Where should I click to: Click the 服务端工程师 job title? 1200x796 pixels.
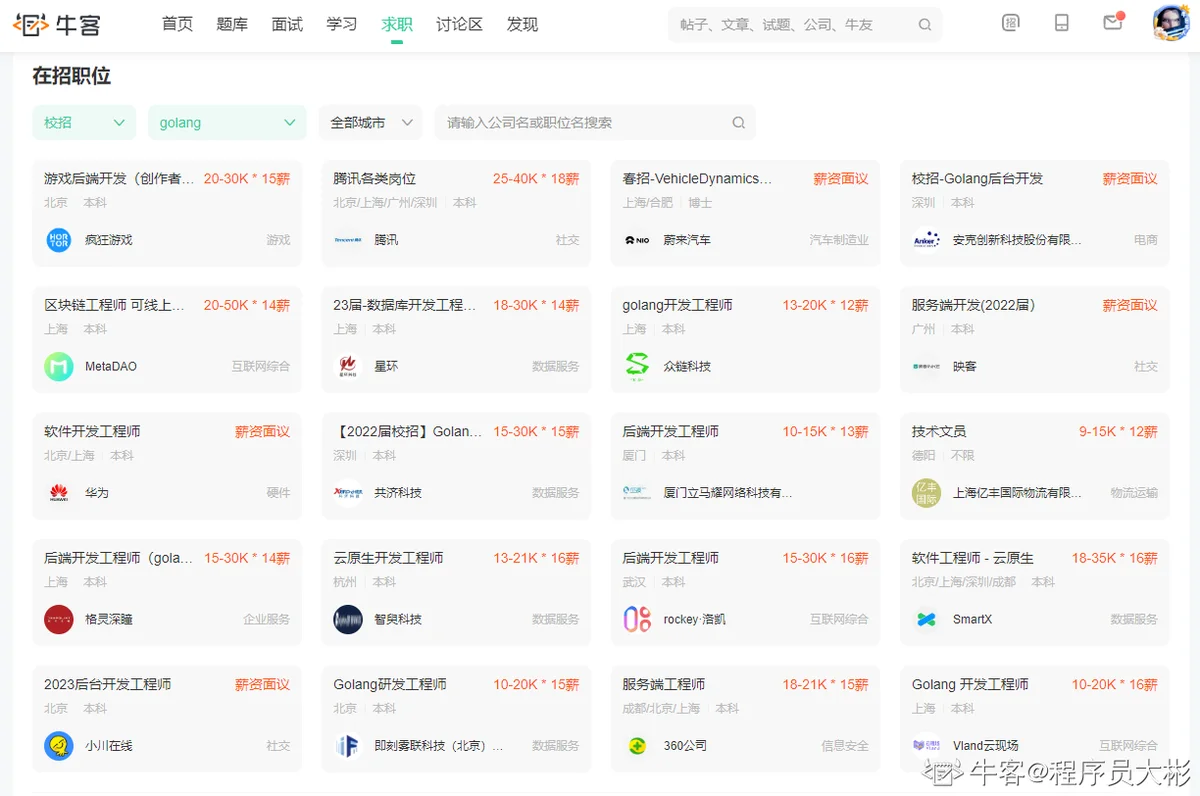(x=664, y=684)
